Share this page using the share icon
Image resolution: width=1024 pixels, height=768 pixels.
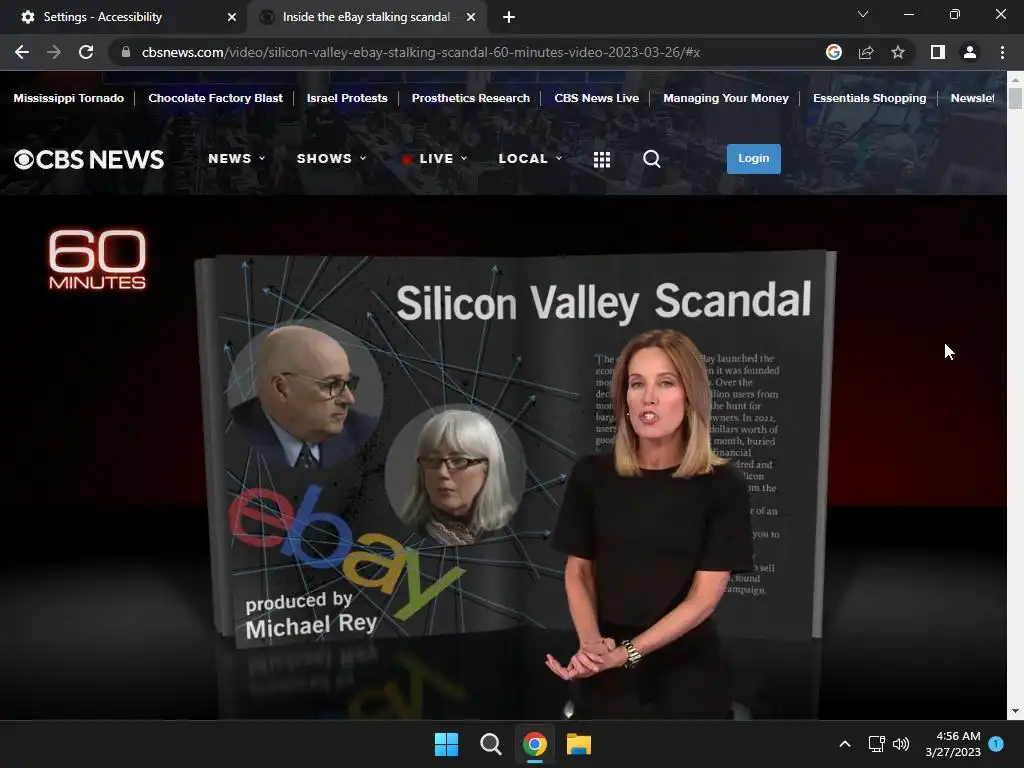[x=866, y=52]
